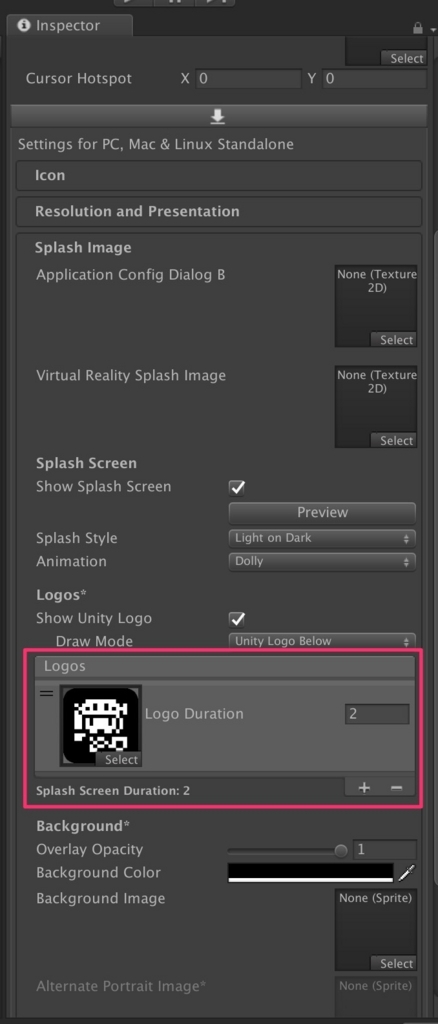Toggle the Show Unity Logo checkbox

[x=237, y=618]
